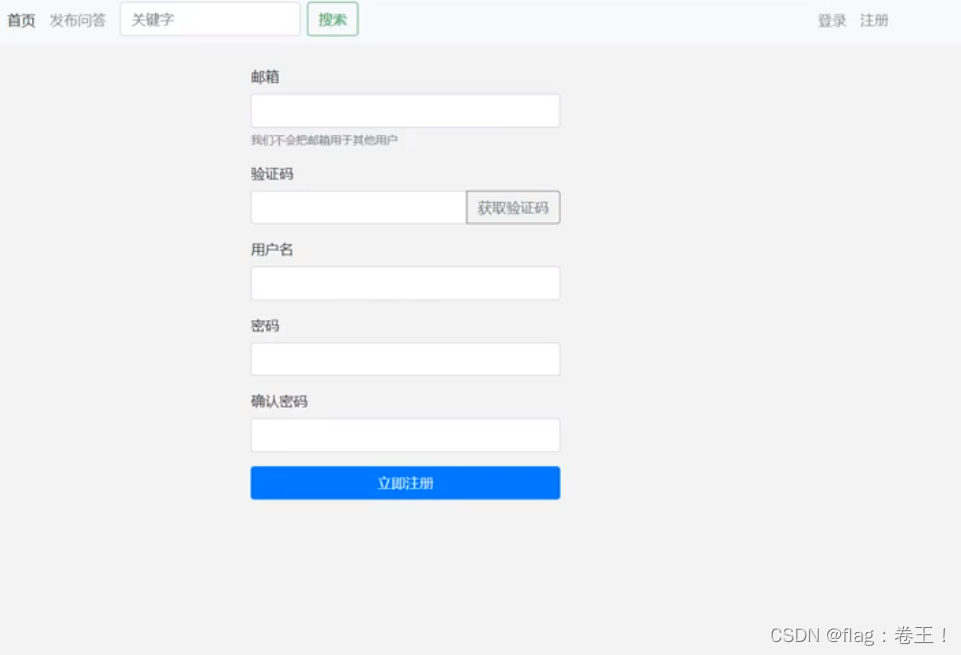Click the 确认密码 field label
This screenshot has height=655, width=961.
pyautogui.click(x=278, y=401)
